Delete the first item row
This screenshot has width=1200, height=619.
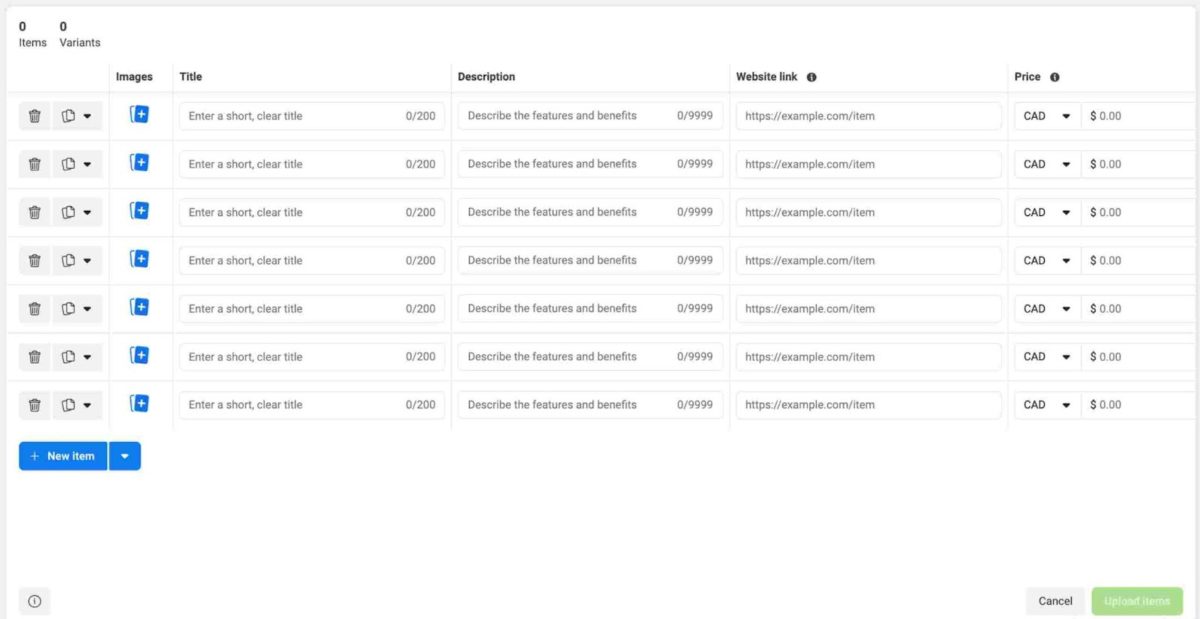tap(34, 115)
